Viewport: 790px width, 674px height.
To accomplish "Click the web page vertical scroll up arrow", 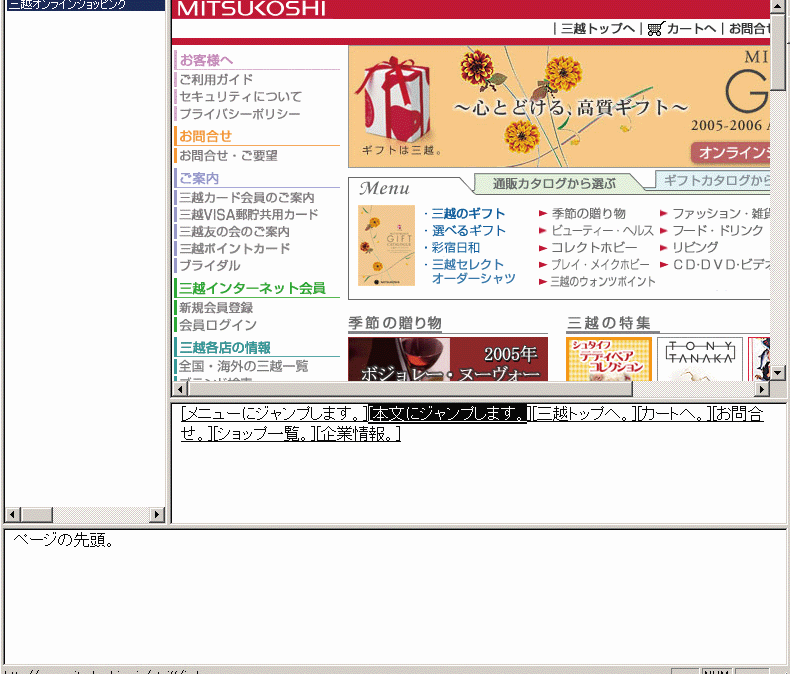I will (778, 6).
